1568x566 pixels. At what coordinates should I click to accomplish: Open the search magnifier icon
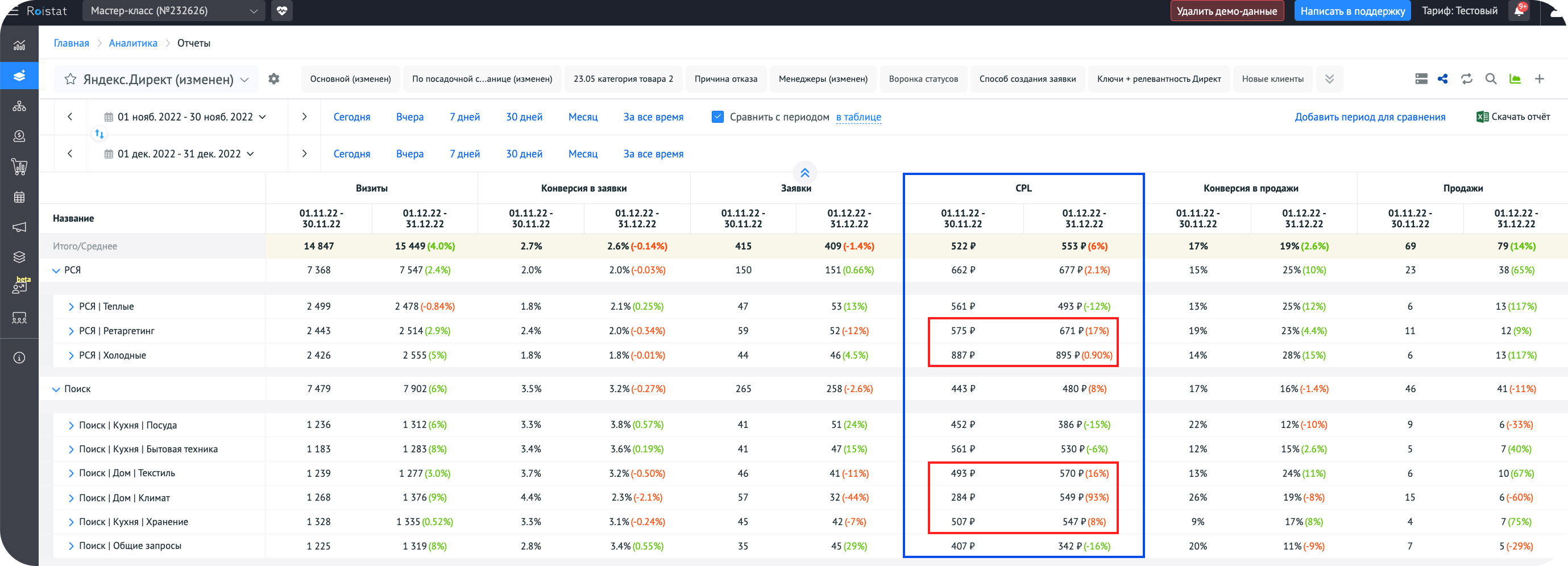[x=1491, y=79]
